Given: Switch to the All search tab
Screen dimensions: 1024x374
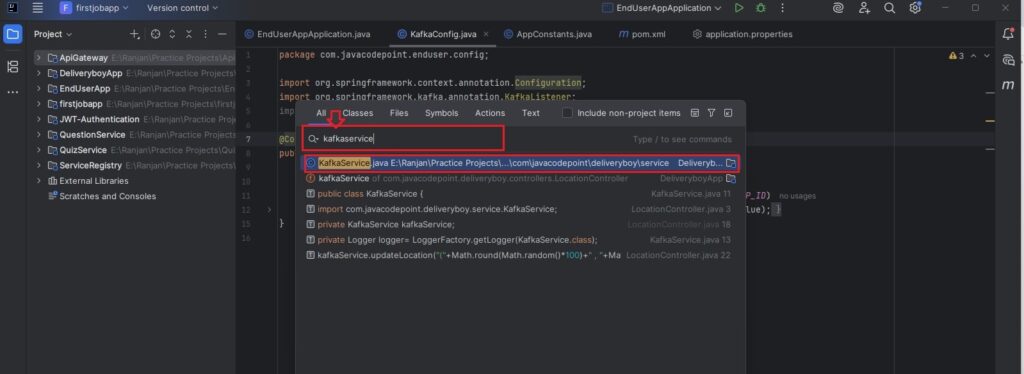Looking at the screenshot, I should point(321,113).
